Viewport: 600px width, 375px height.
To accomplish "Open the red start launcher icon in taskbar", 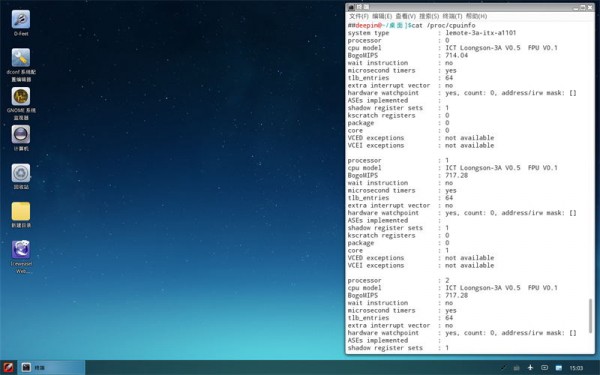I will (8, 368).
